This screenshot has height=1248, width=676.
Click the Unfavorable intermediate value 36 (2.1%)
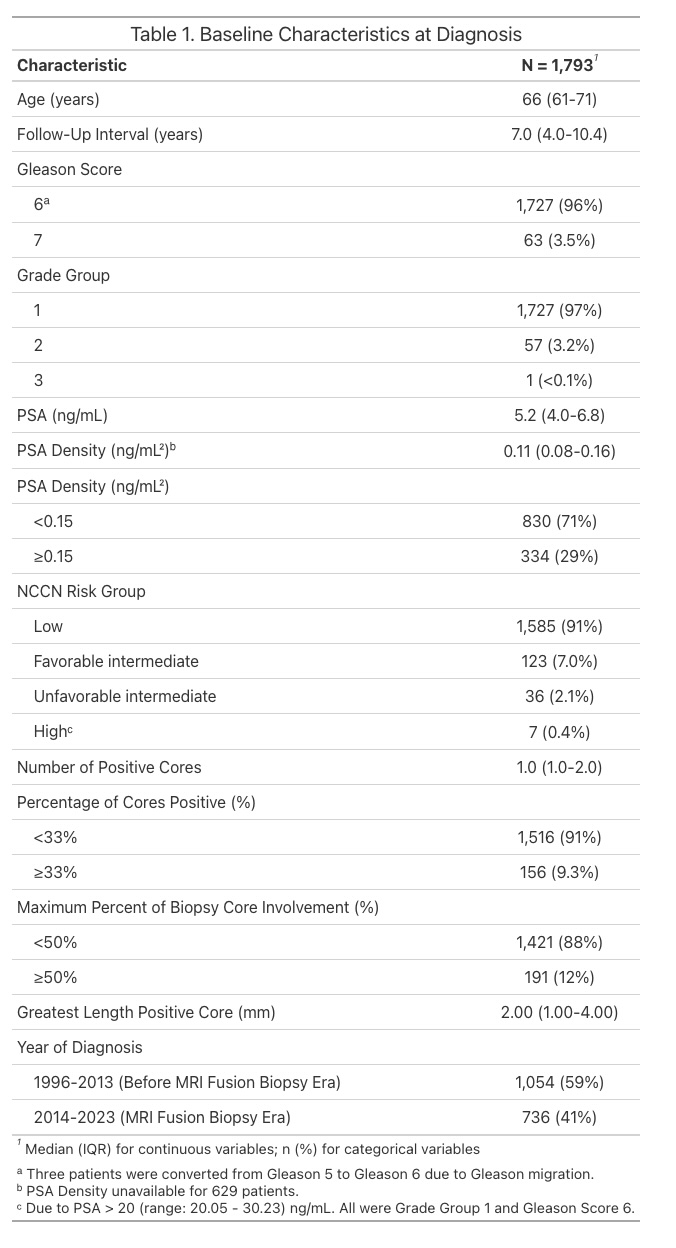pyautogui.click(x=559, y=696)
